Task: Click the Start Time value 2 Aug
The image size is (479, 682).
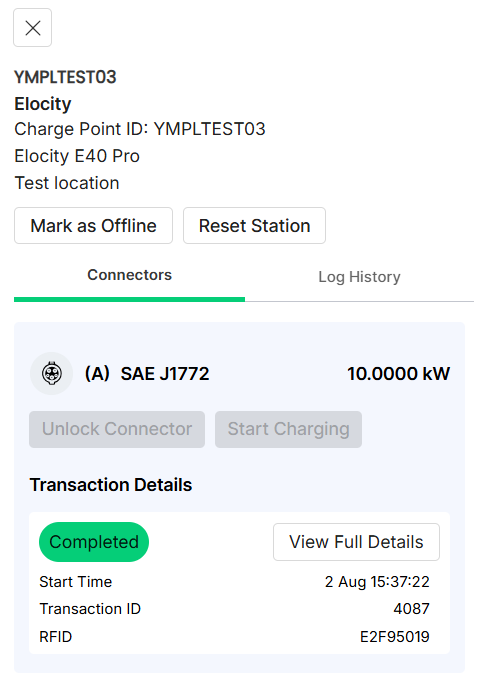Action: (x=377, y=582)
